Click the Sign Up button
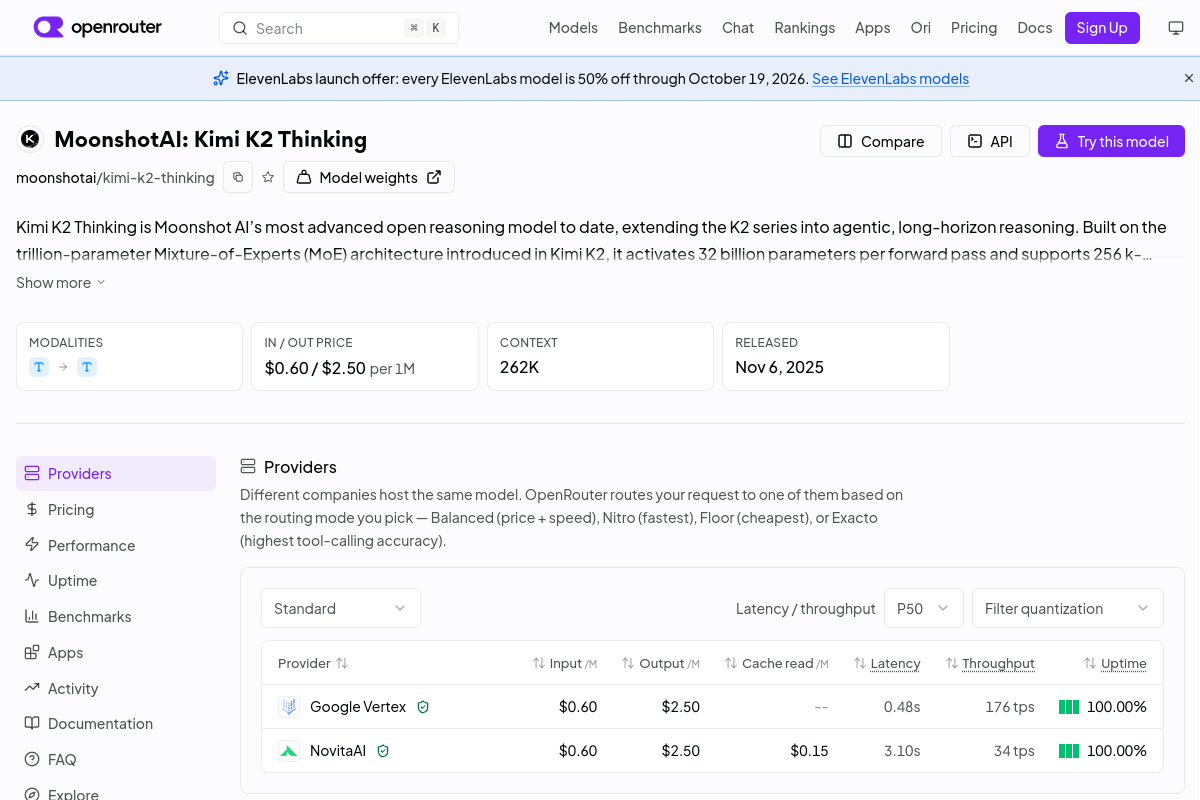Screen dimensions: 1200x800 coord(1102,28)
